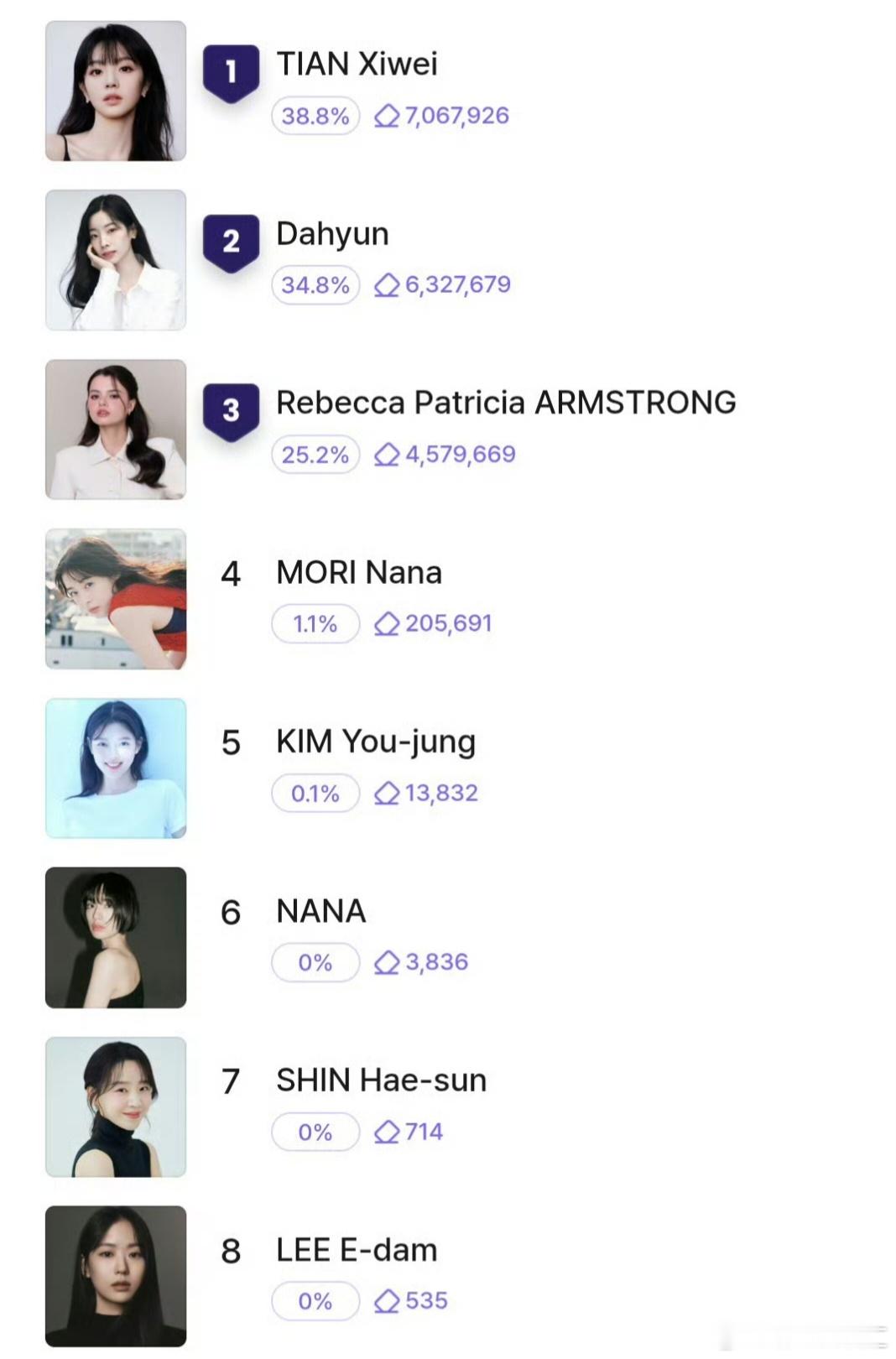The height and width of the screenshot is (1359, 896).
Task: Click vote diamond icon beside 3,836
Action: (x=387, y=963)
